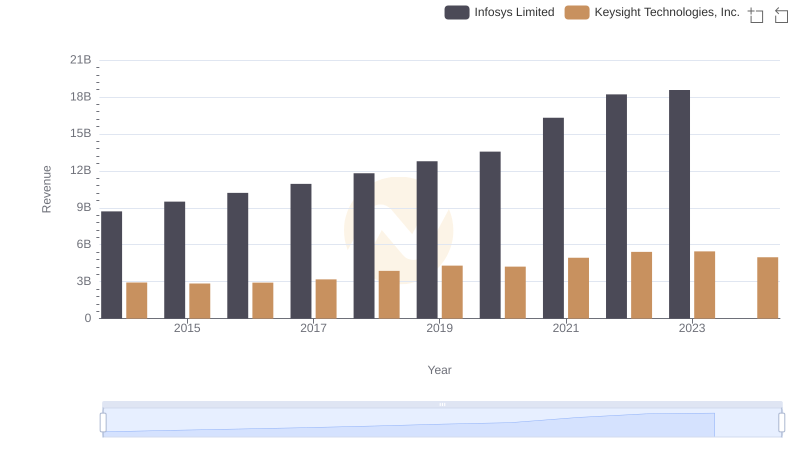Click the 2021 x-axis label

click(566, 328)
